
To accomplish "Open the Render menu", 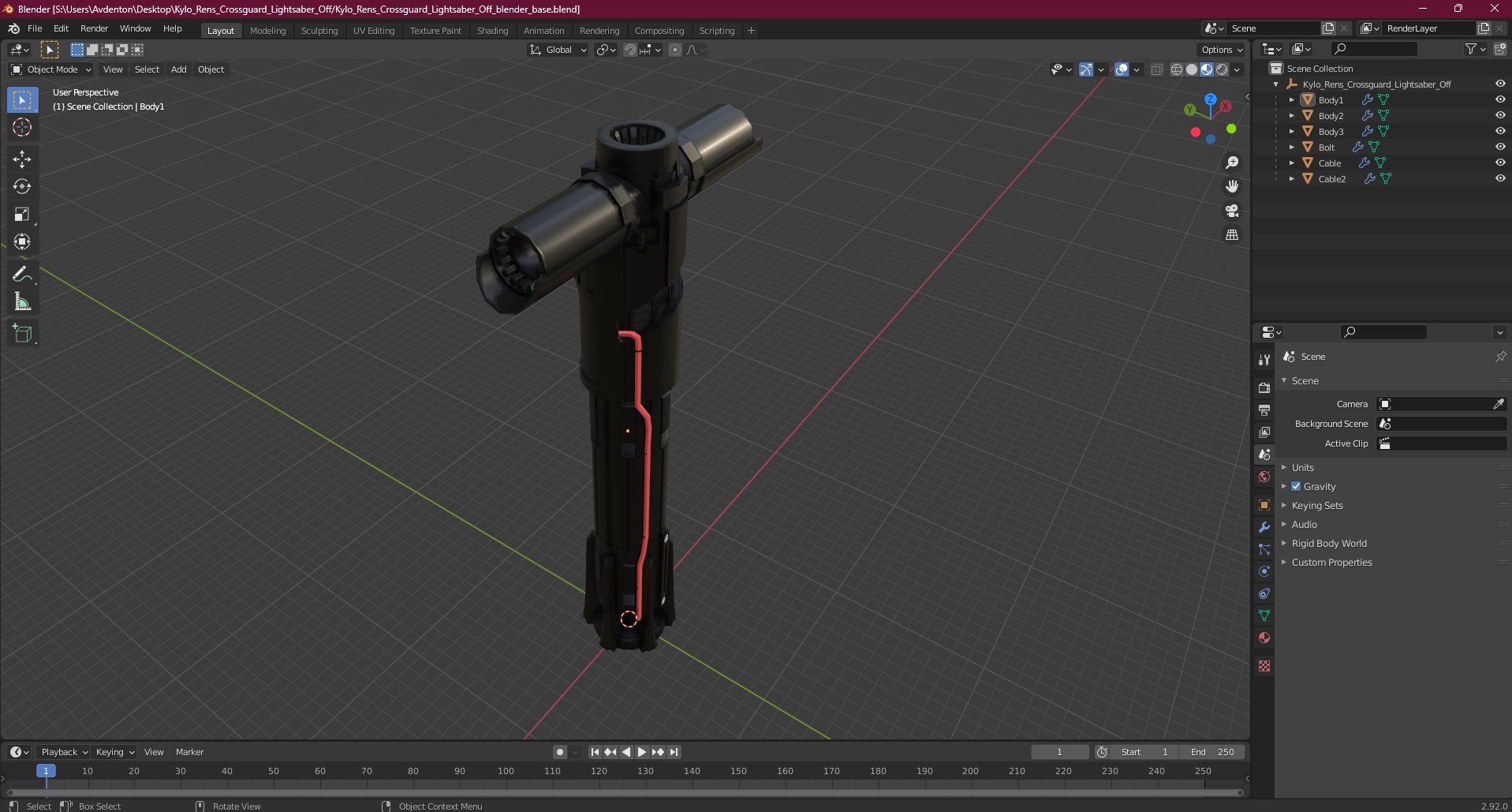I will [94, 28].
